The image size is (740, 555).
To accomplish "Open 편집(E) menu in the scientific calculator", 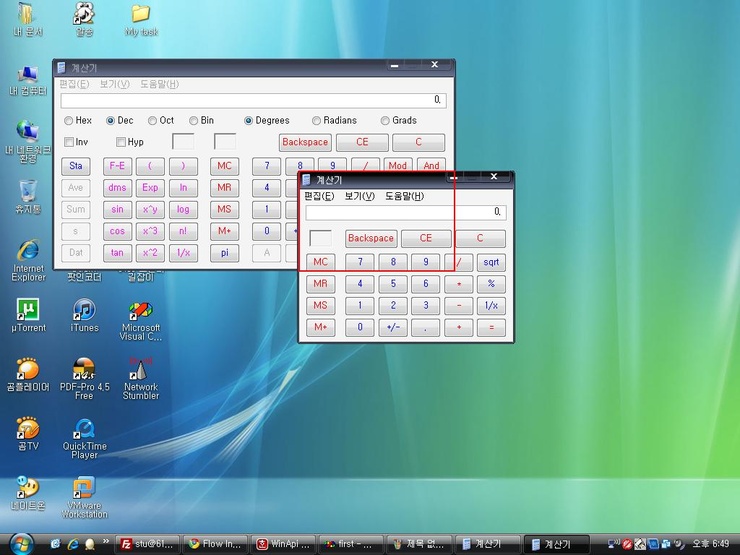I will click(x=75, y=84).
